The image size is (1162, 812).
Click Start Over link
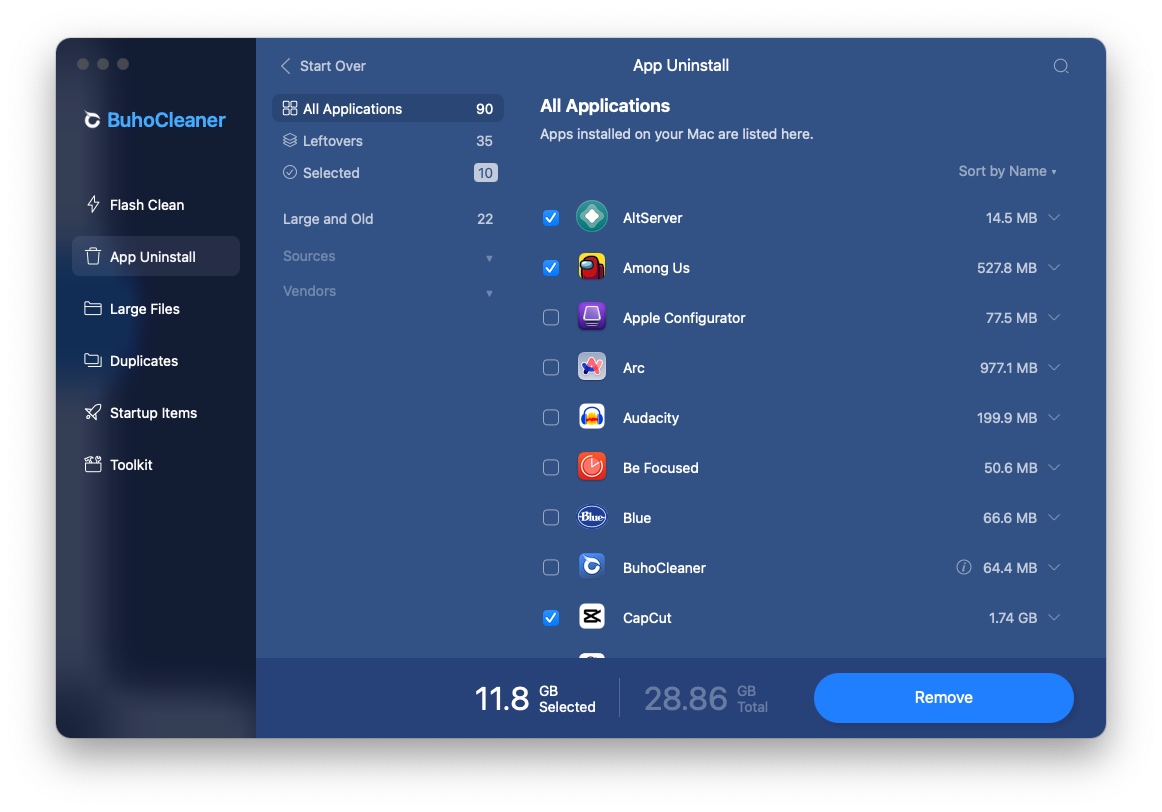pos(333,66)
